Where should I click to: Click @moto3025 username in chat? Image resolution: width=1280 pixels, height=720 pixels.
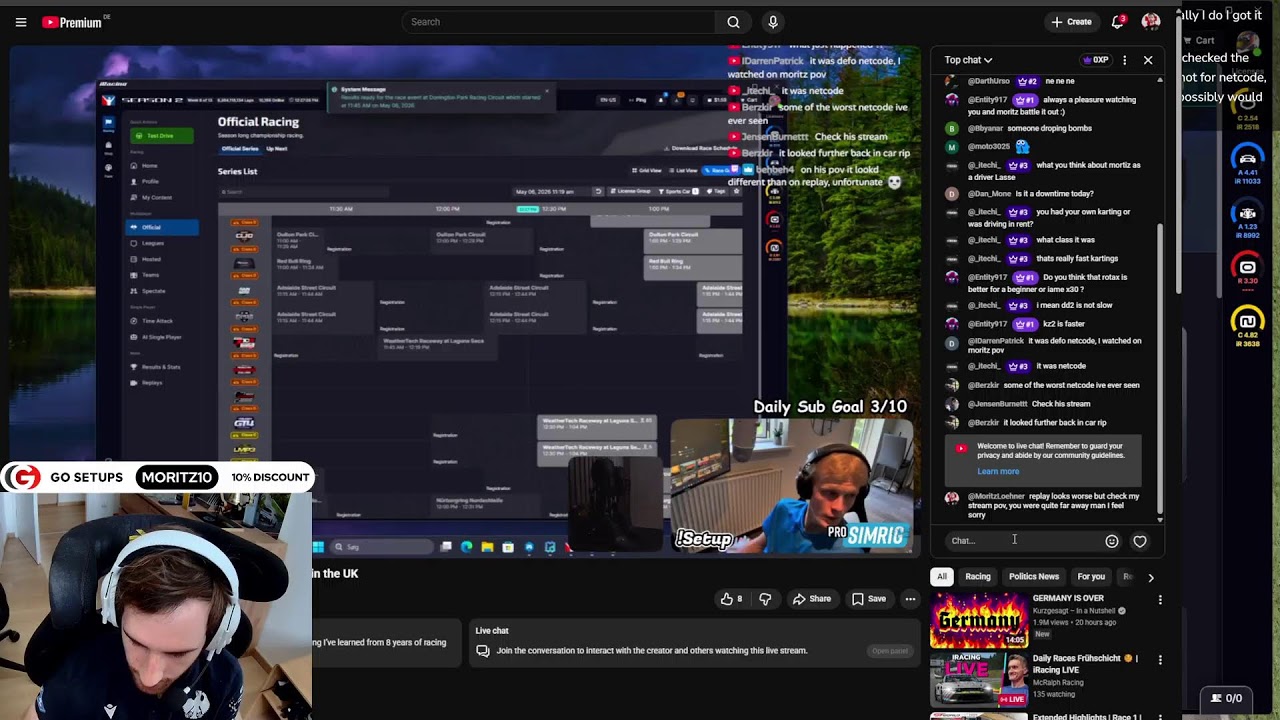989,147
